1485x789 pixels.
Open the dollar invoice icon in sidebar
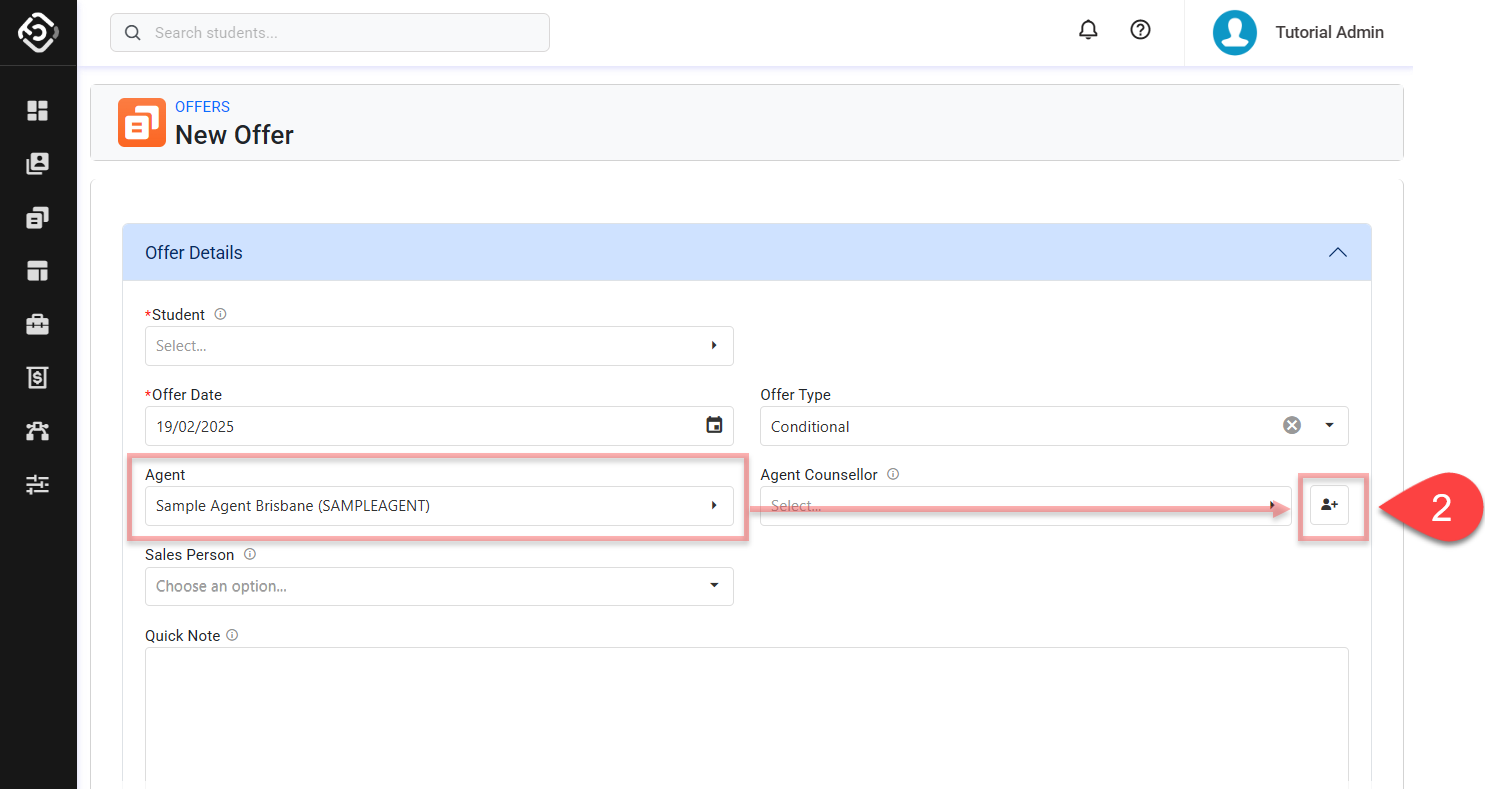pyautogui.click(x=37, y=378)
